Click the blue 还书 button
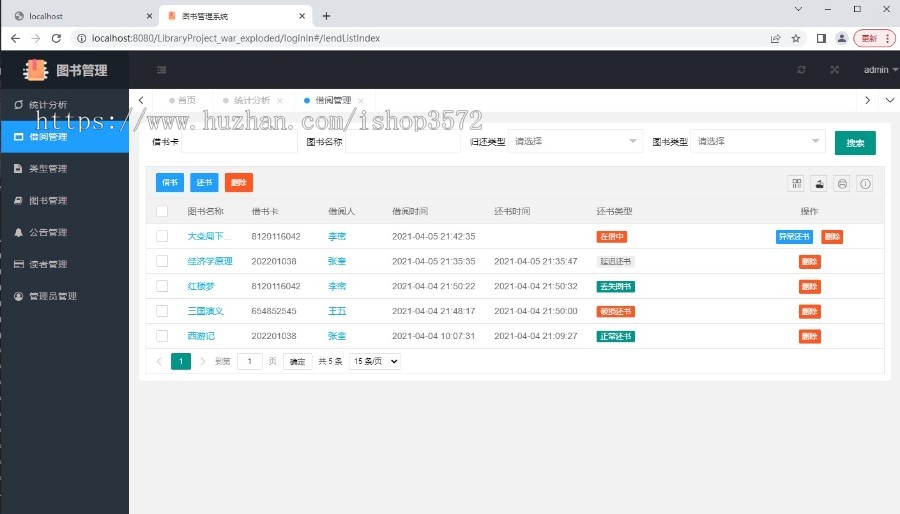The height and width of the screenshot is (514, 900). (204, 182)
